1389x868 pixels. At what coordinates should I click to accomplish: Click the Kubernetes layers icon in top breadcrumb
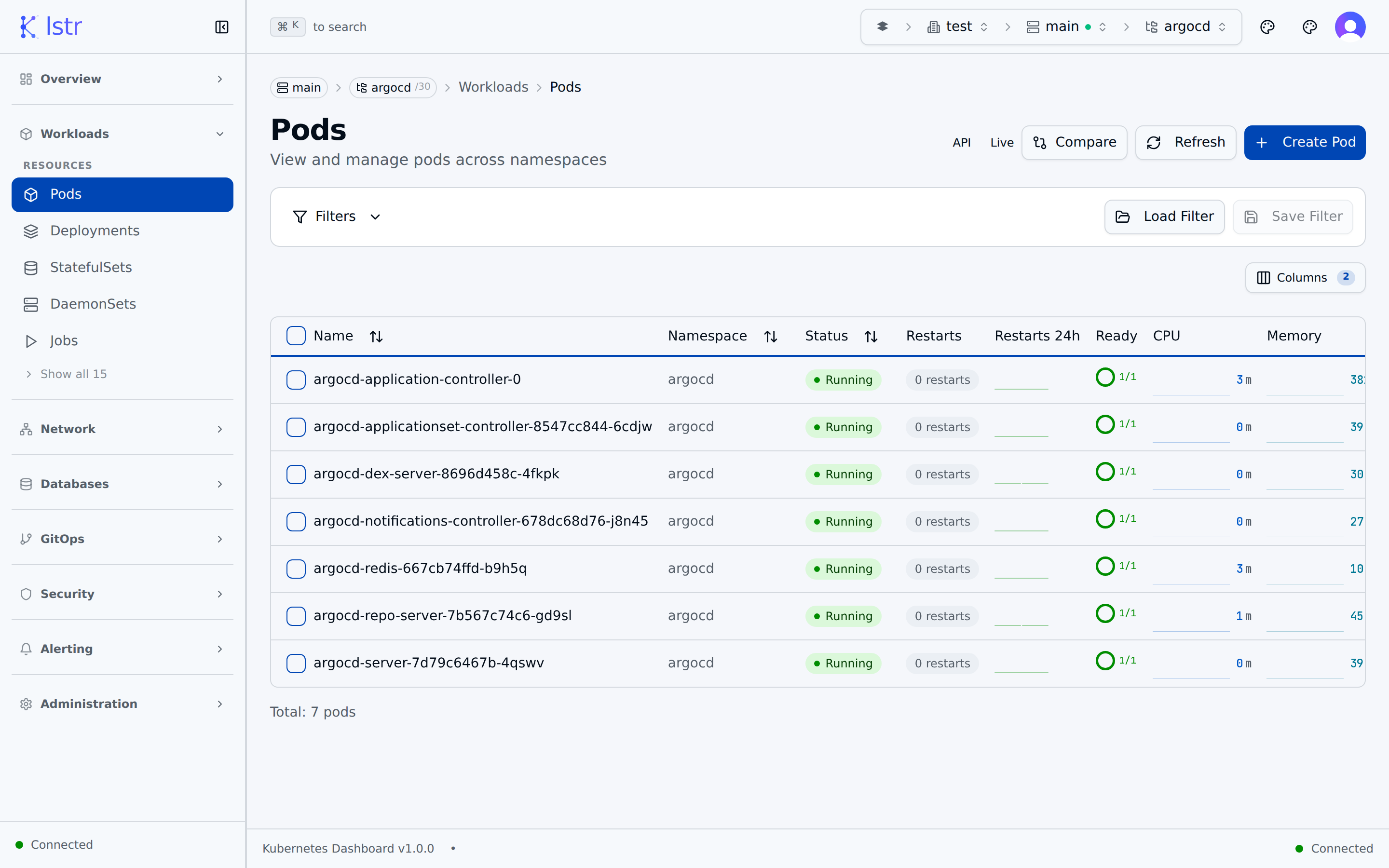882,27
